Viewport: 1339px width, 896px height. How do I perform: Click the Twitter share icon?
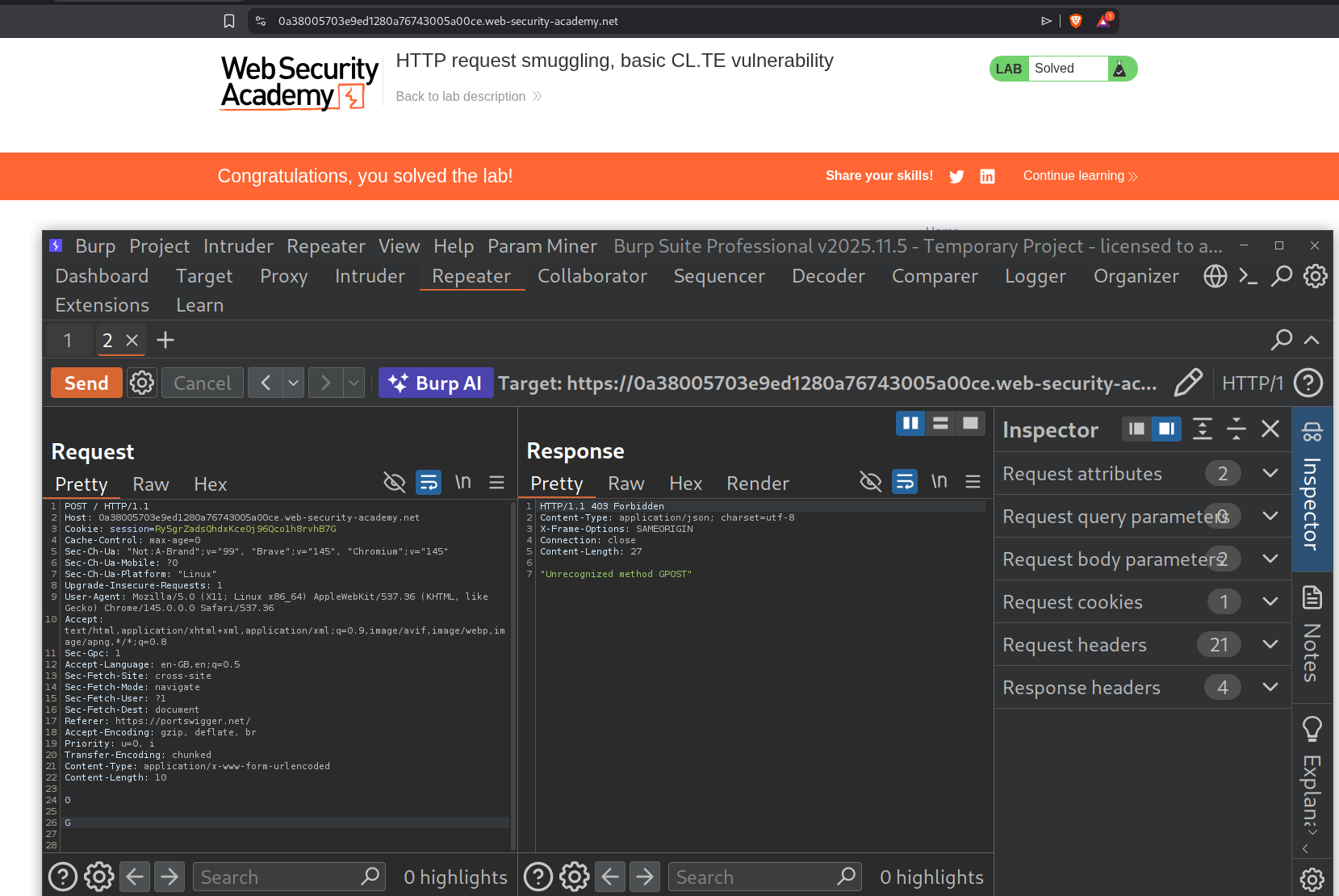point(956,177)
